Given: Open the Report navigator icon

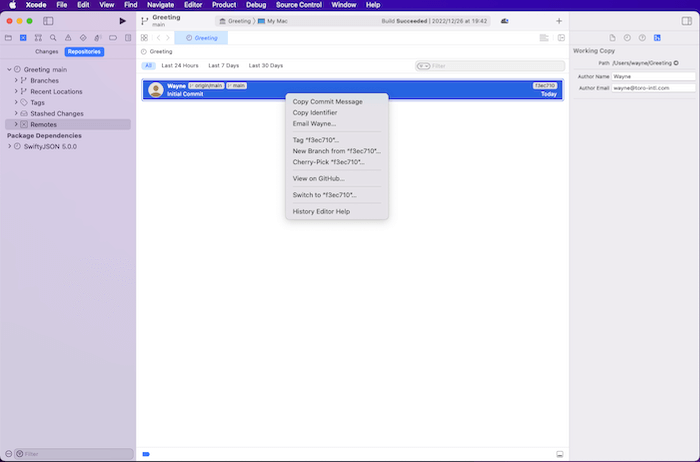Looking at the screenshot, I should coord(128,38).
